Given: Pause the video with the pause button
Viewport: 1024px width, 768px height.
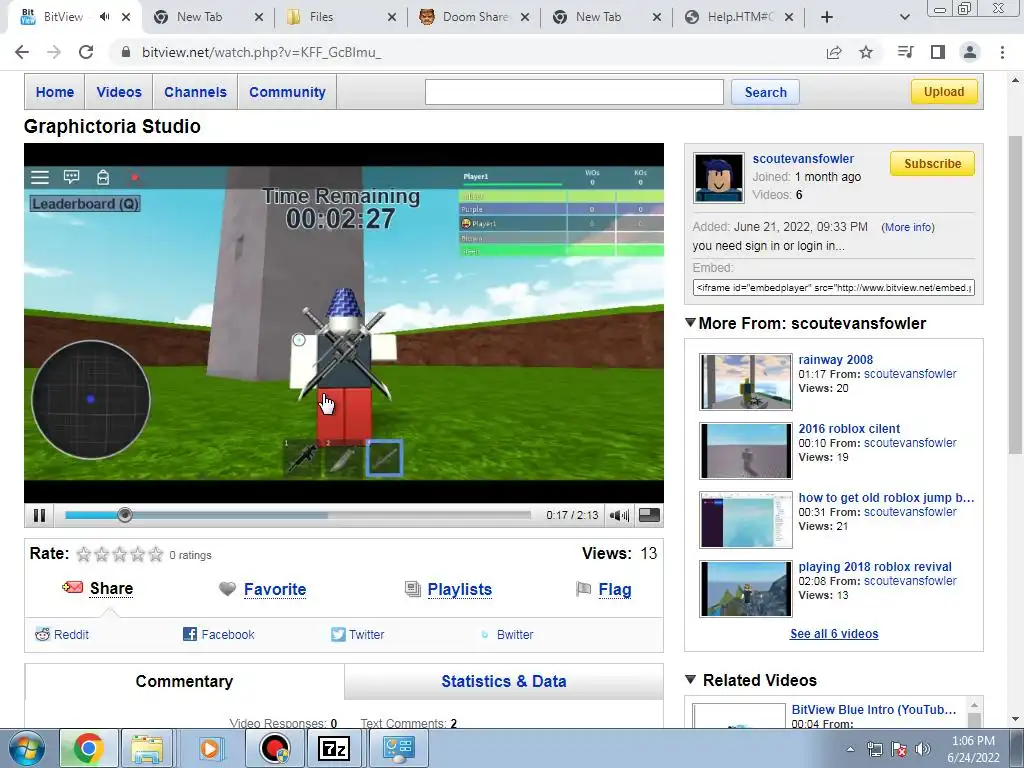Looking at the screenshot, I should [39, 515].
